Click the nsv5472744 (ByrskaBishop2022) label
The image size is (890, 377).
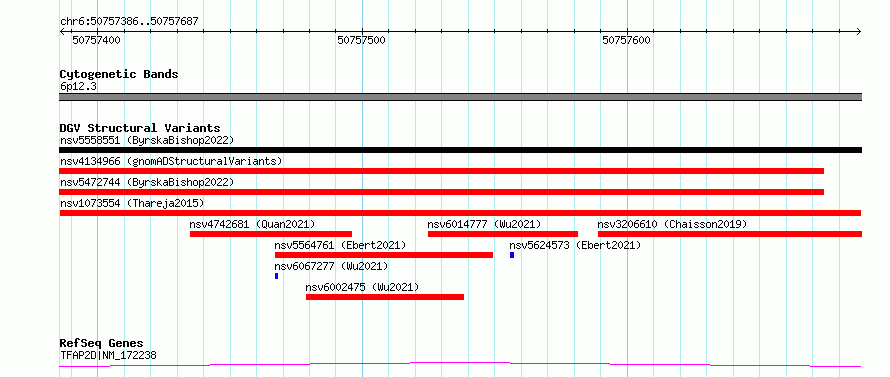click(147, 182)
